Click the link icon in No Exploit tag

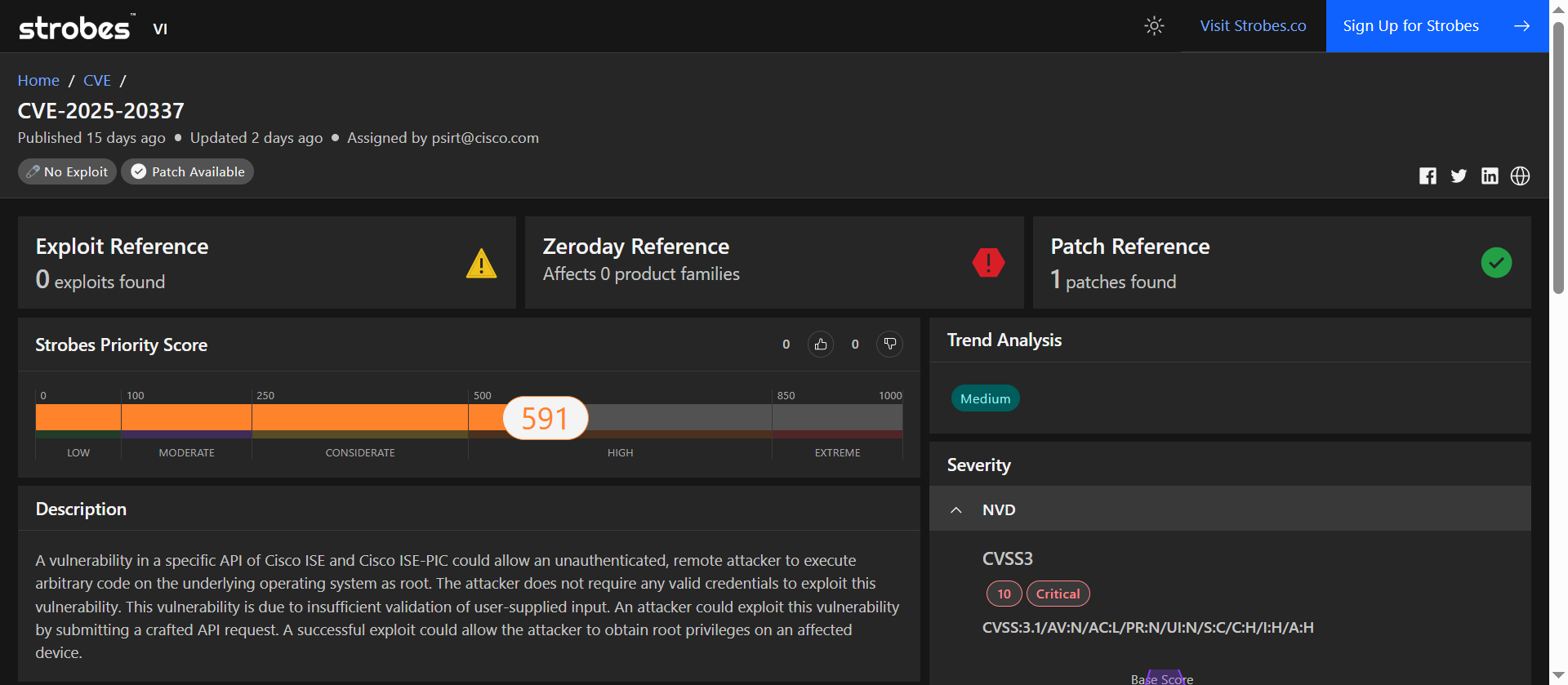pos(33,171)
